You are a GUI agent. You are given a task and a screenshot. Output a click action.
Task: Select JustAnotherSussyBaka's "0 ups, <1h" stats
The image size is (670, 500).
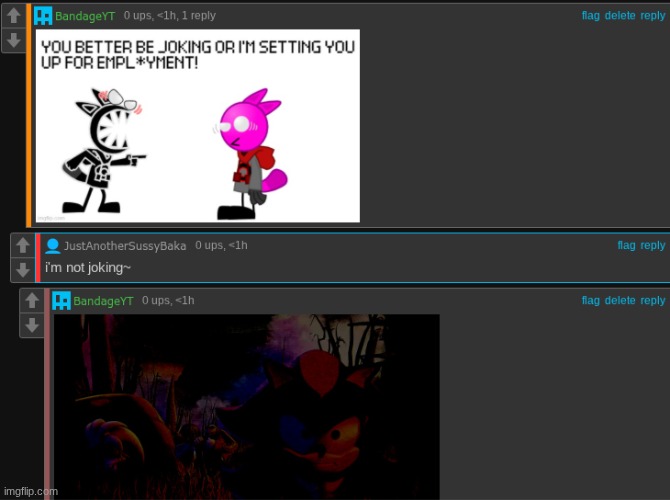pos(221,245)
